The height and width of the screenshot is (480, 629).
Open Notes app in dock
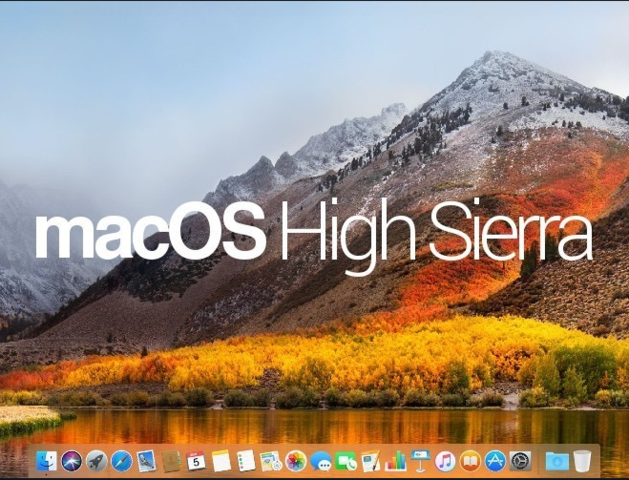pyautogui.click(x=221, y=461)
